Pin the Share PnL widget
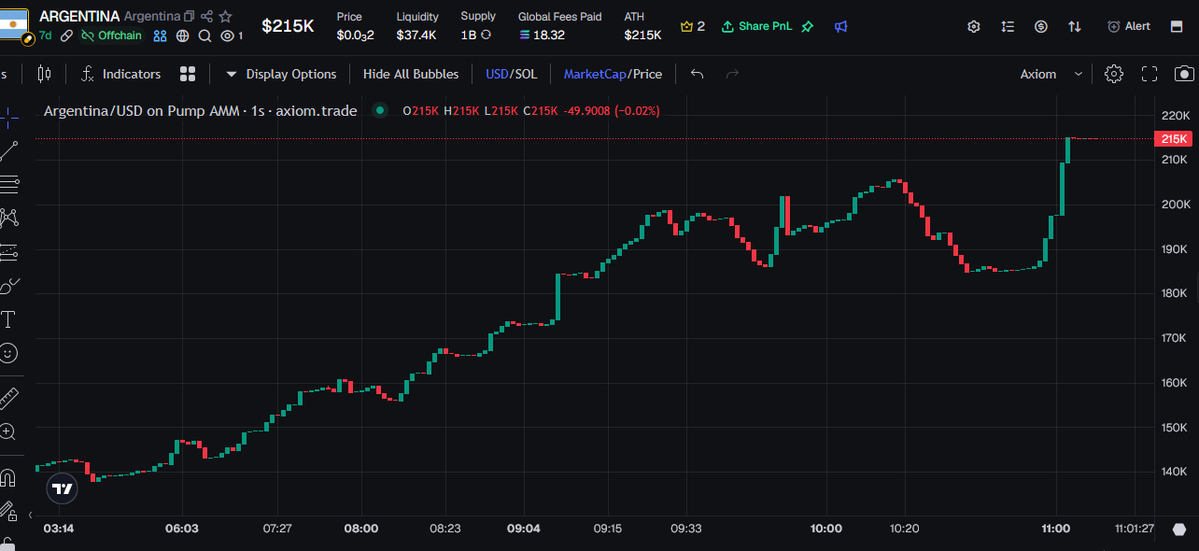 [807, 26]
